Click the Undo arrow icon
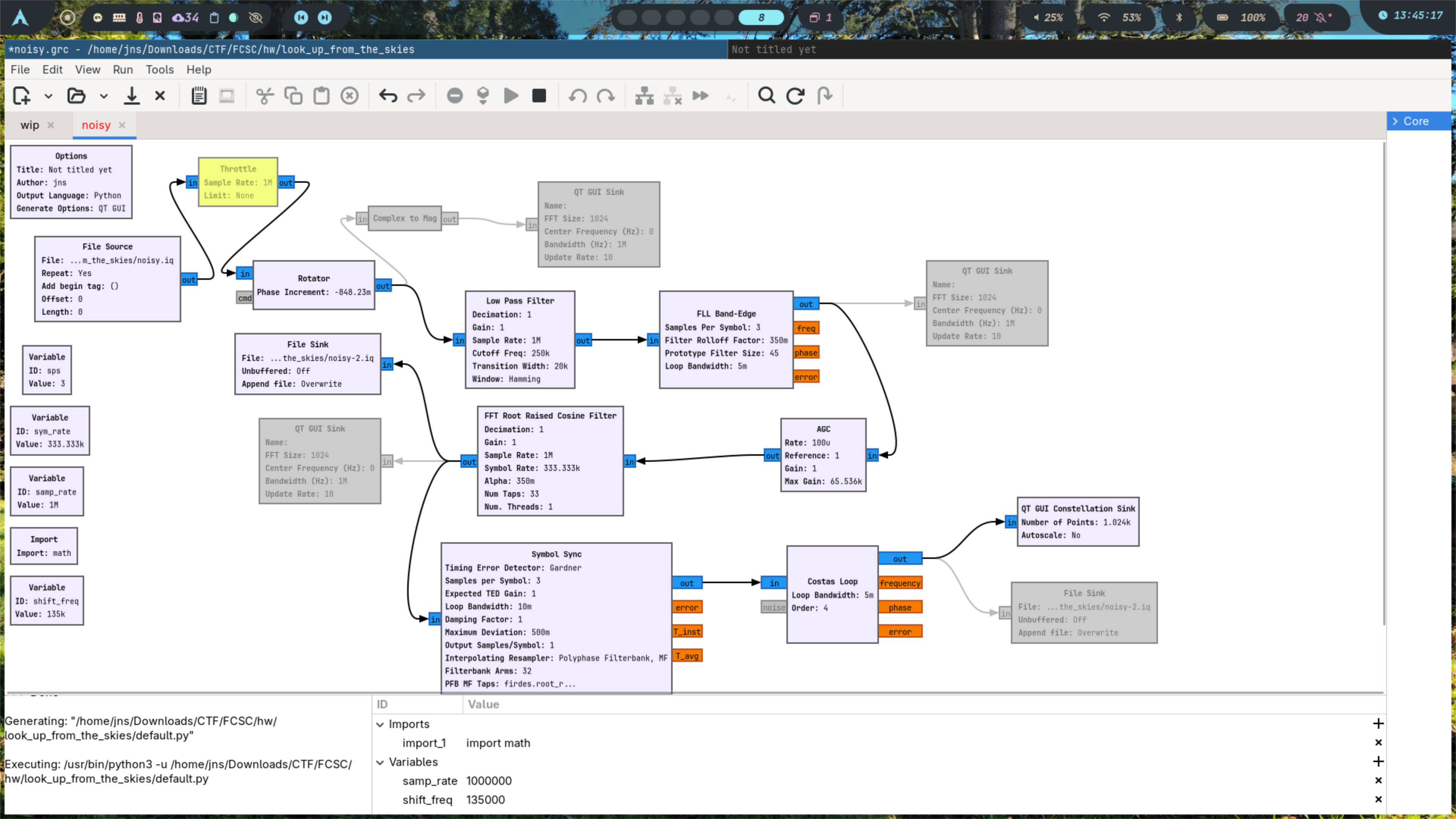 tap(388, 96)
